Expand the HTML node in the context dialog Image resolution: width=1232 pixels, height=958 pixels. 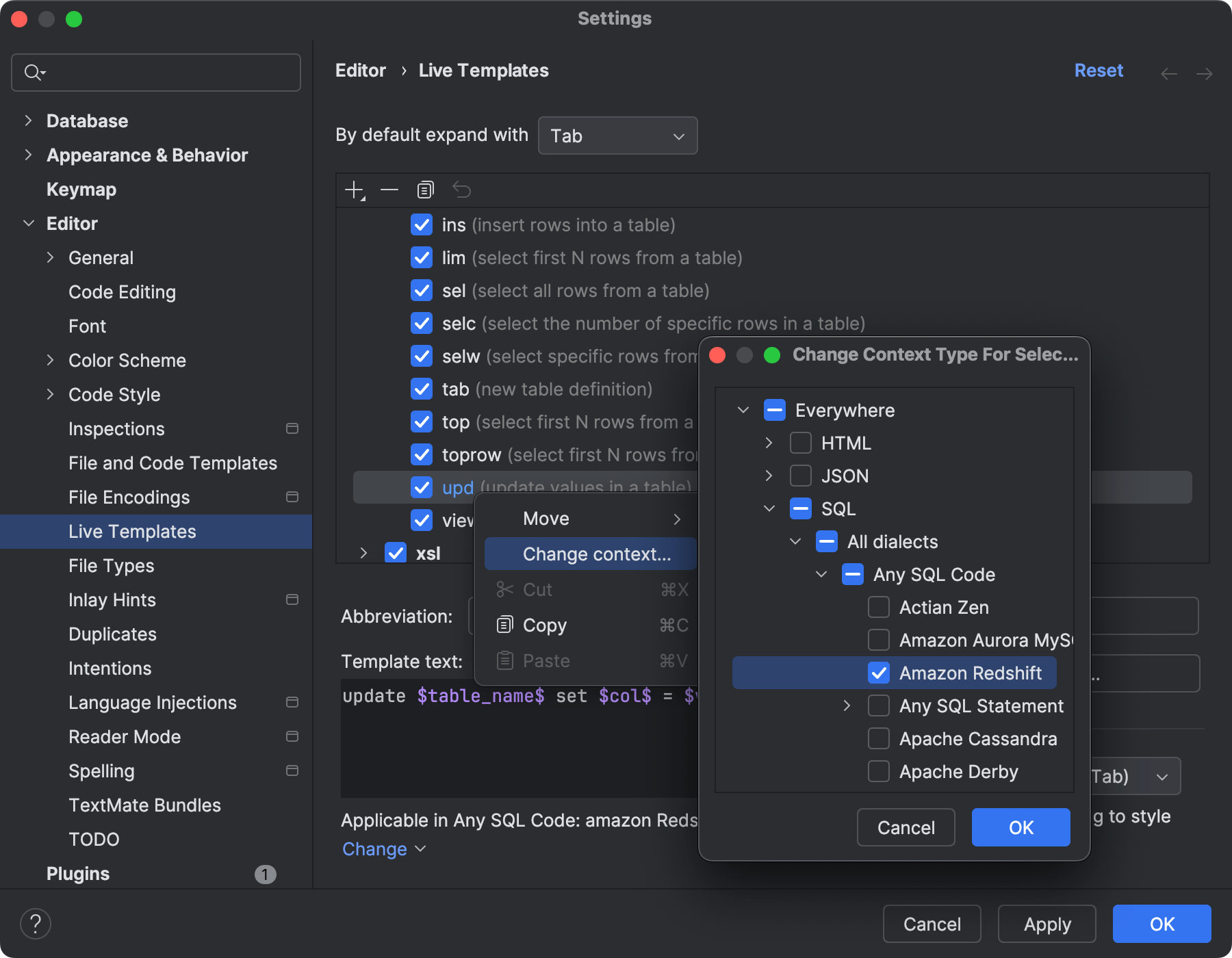pyautogui.click(x=769, y=443)
